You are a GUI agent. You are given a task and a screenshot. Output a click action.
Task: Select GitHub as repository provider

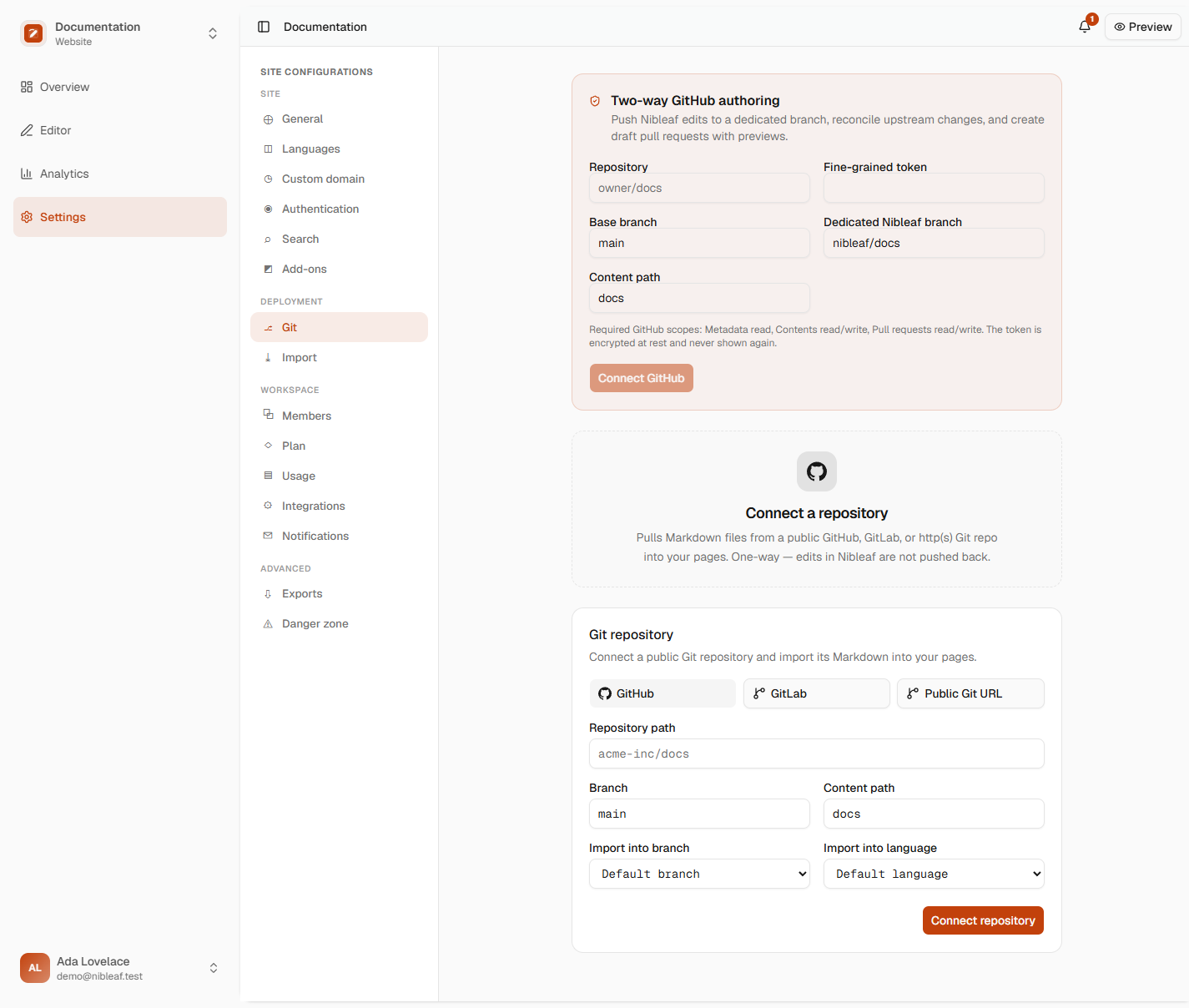(x=663, y=693)
